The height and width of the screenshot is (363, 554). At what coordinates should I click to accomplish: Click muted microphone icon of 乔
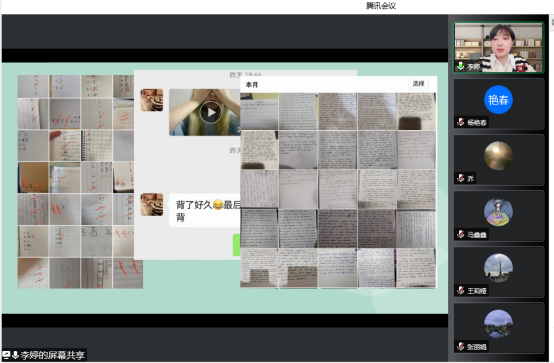(460, 178)
